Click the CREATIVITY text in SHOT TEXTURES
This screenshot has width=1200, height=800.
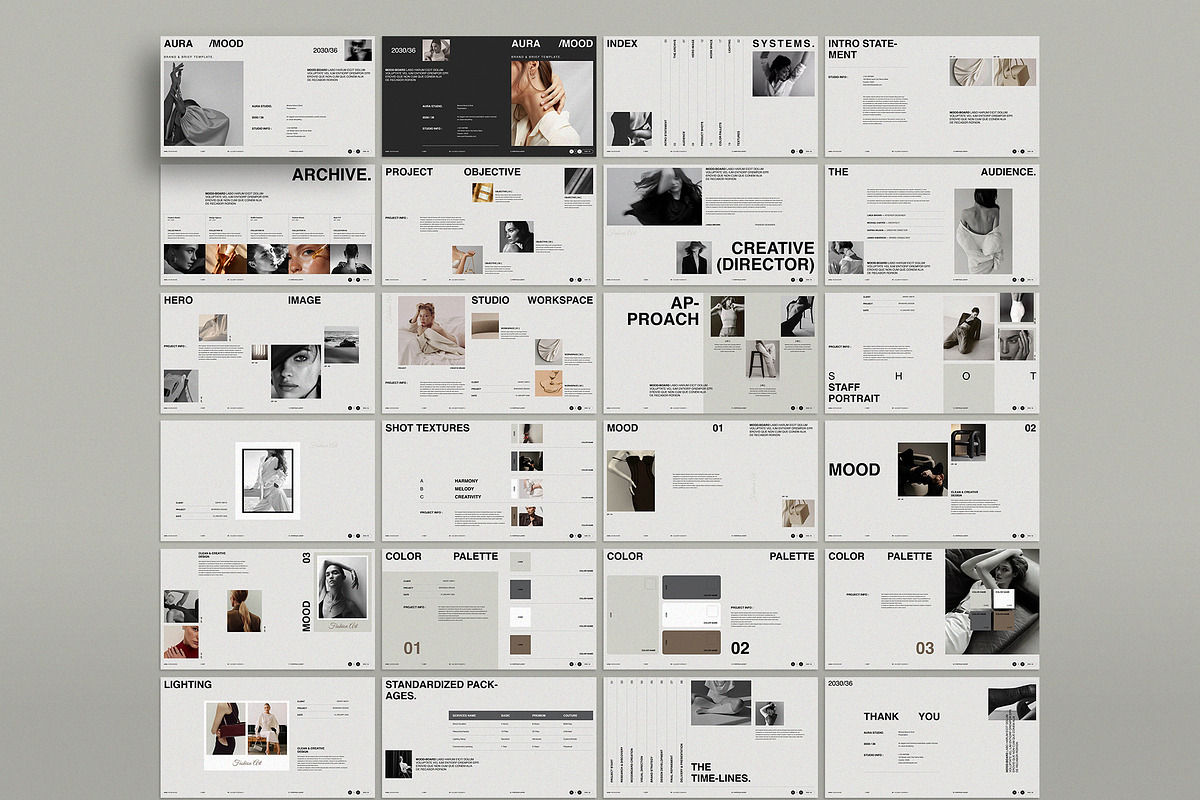468,497
